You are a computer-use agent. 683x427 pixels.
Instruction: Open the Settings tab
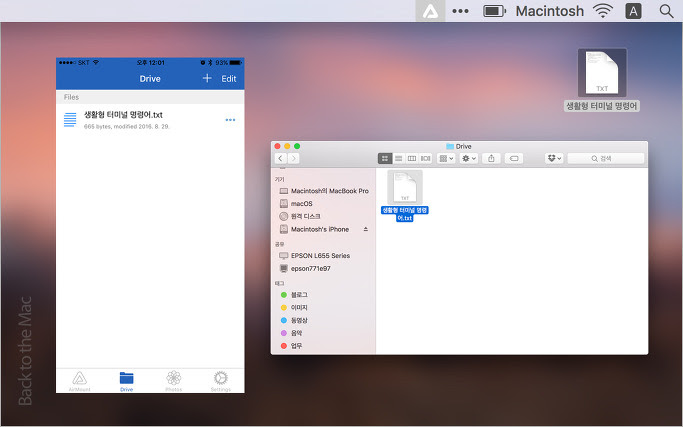click(220, 381)
